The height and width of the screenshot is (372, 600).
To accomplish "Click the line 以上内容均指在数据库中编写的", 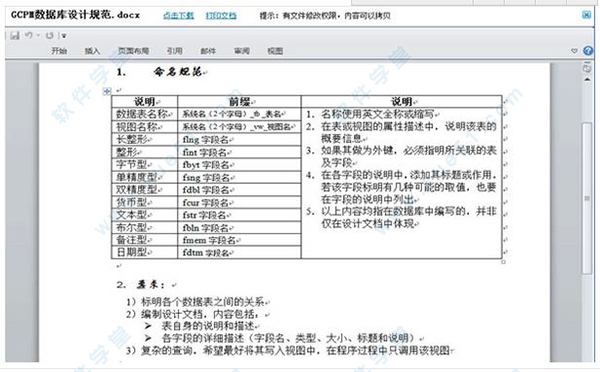I will [408, 211].
